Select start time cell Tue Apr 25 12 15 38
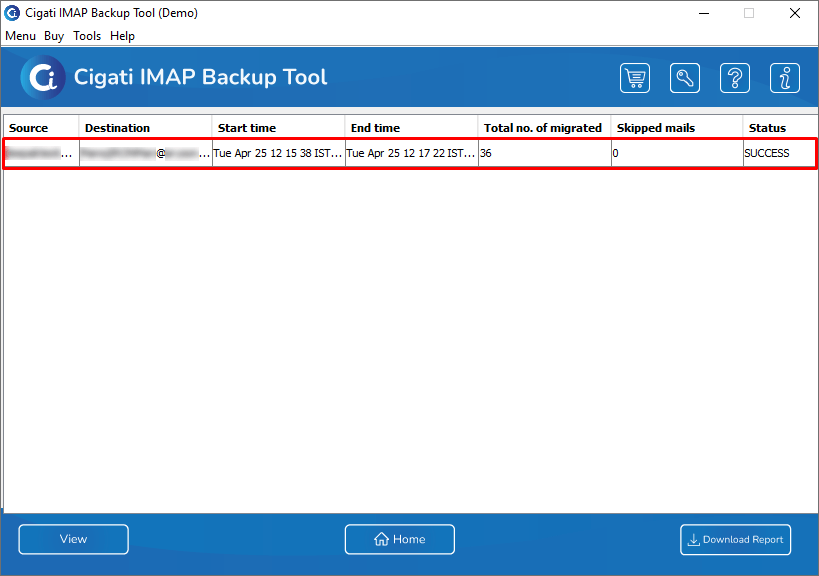 [x=278, y=154]
